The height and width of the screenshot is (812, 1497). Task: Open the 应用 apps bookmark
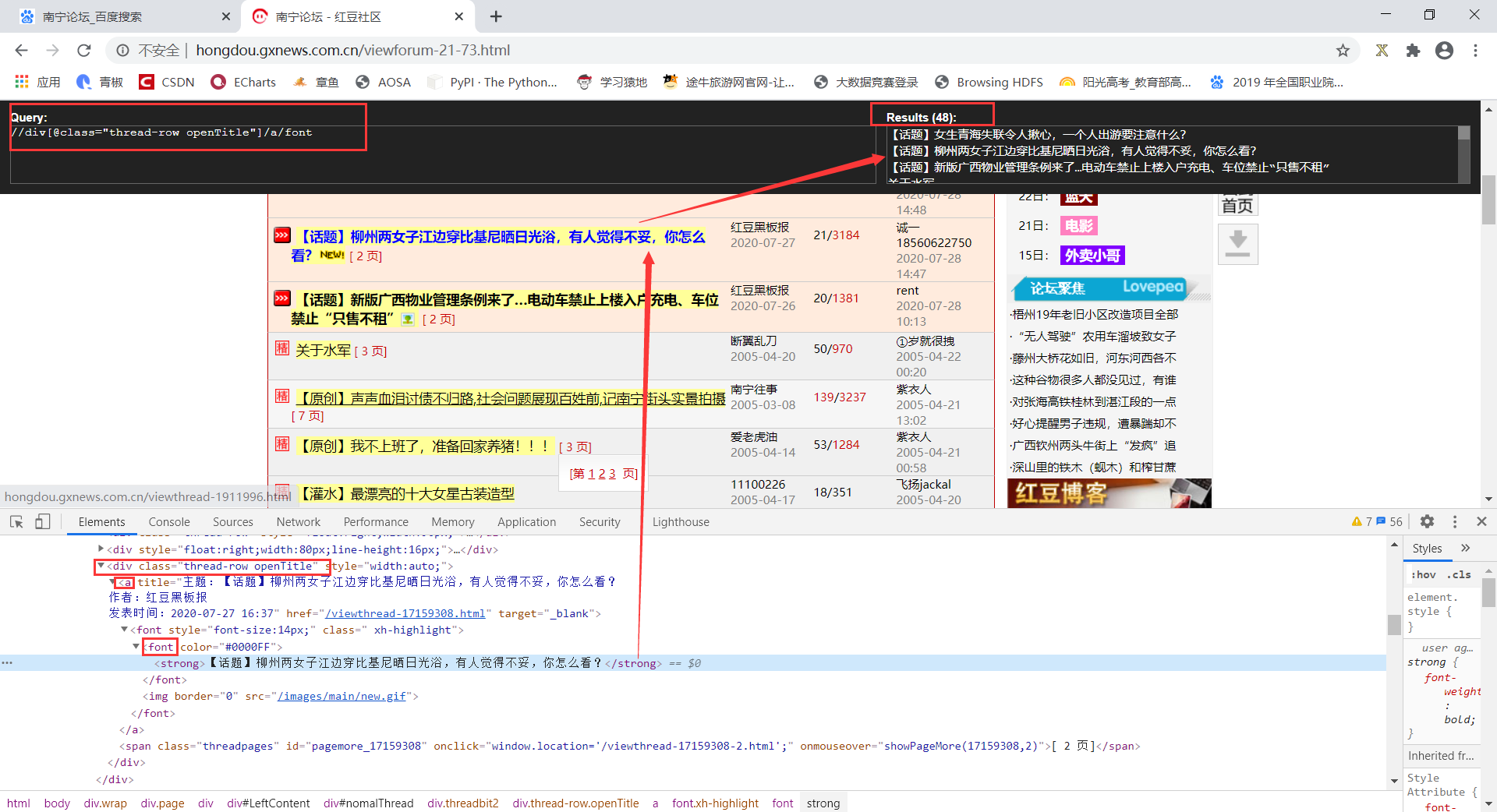tap(37, 82)
